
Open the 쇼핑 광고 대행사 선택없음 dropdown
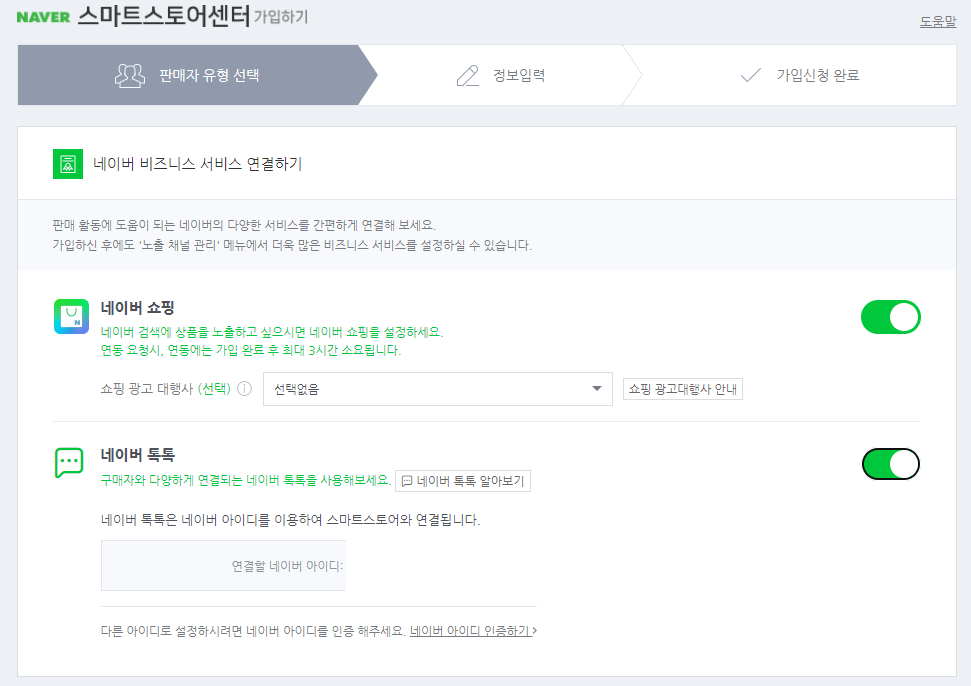coord(438,389)
